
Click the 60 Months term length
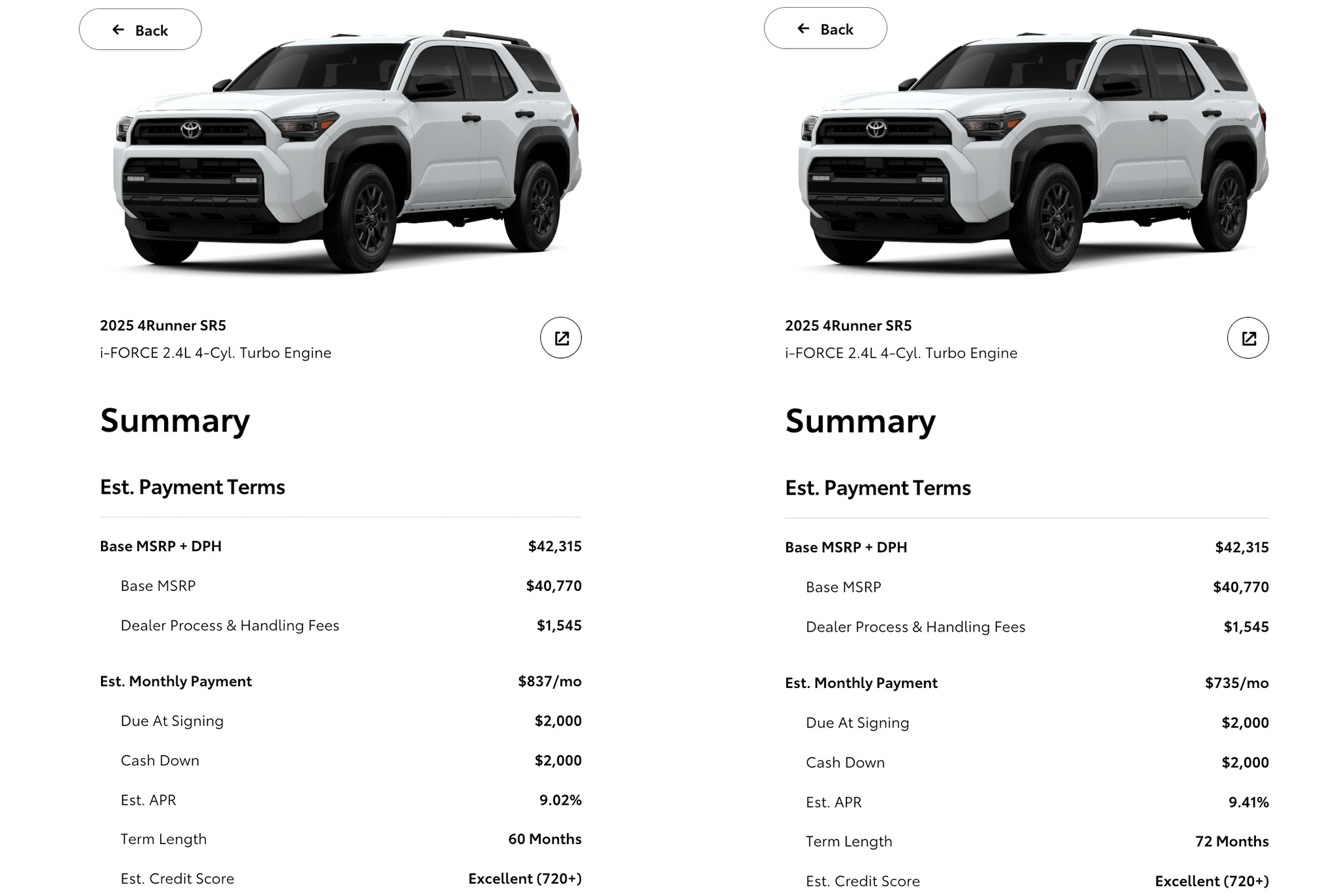pos(545,839)
